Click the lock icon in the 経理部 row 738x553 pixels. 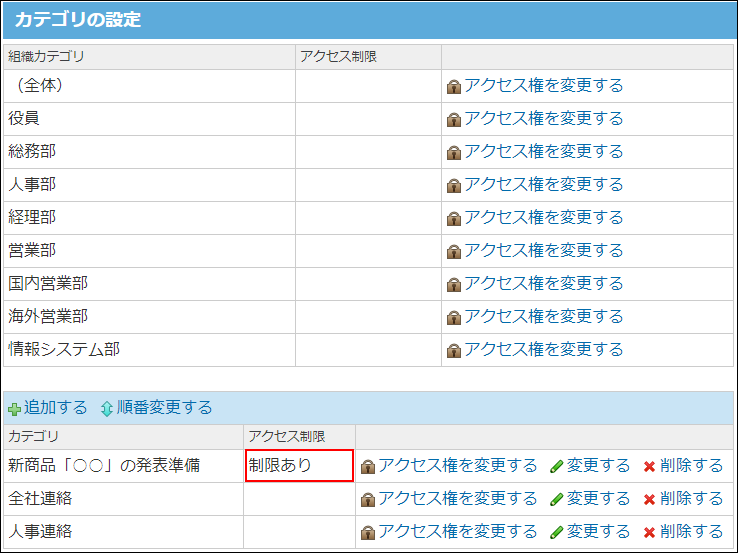click(454, 219)
